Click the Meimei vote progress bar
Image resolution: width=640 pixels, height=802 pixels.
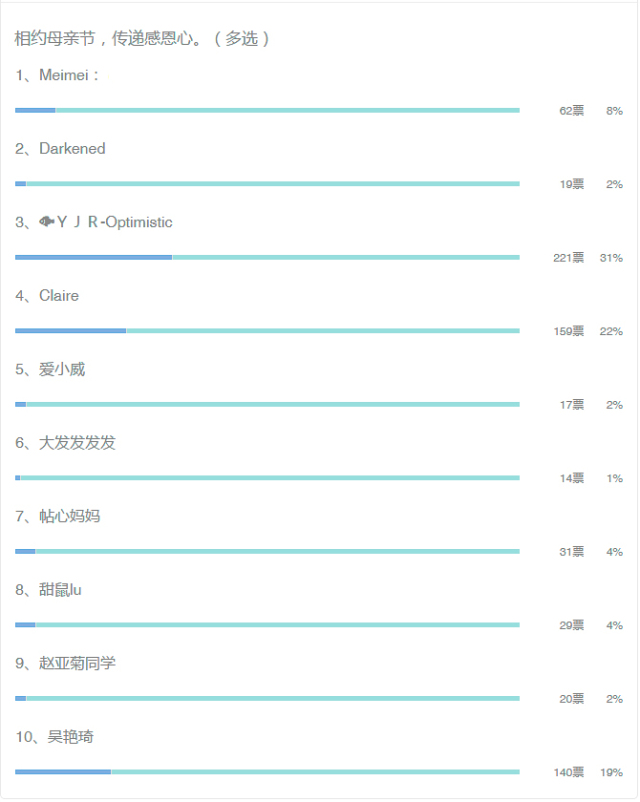(267, 110)
